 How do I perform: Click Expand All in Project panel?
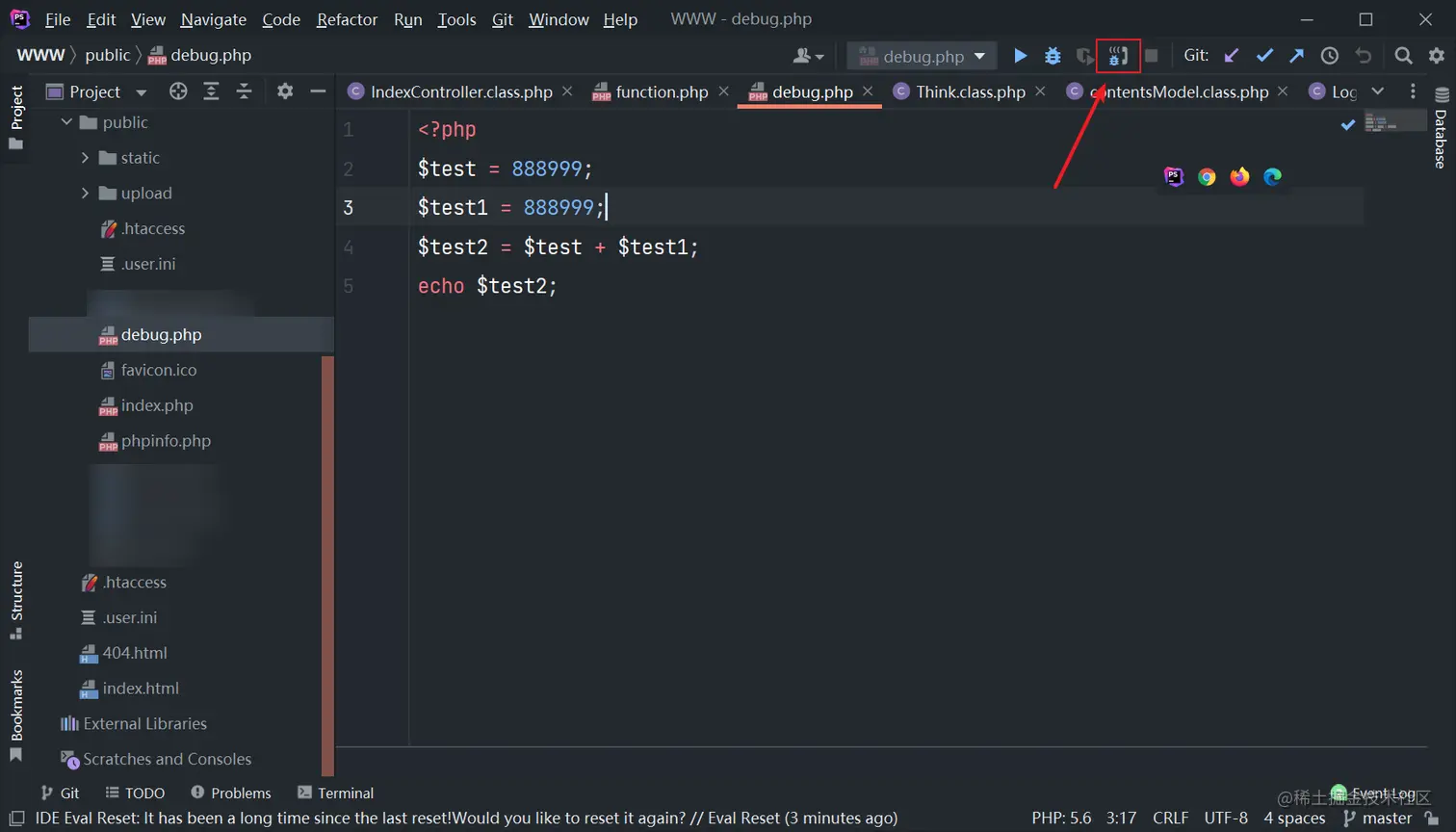[x=211, y=91]
